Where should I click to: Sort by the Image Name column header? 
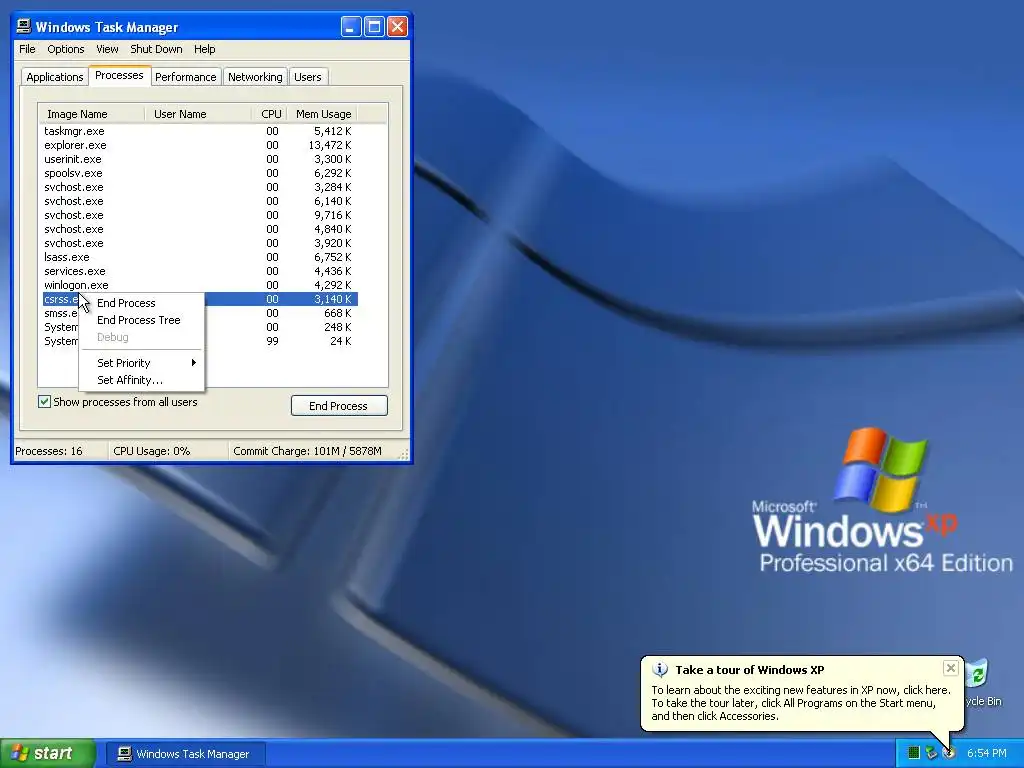(x=91, y=114)
